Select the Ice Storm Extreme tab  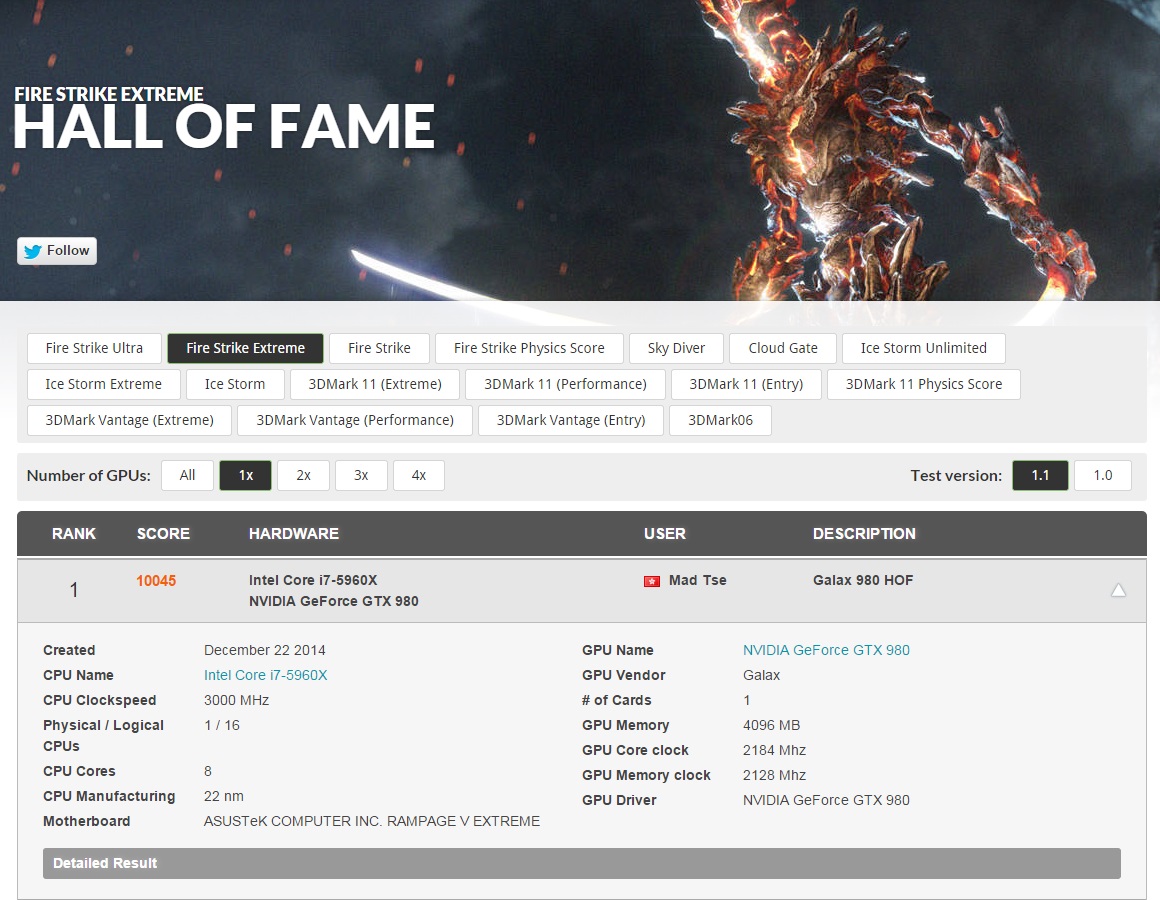click(x=104, y=385)
